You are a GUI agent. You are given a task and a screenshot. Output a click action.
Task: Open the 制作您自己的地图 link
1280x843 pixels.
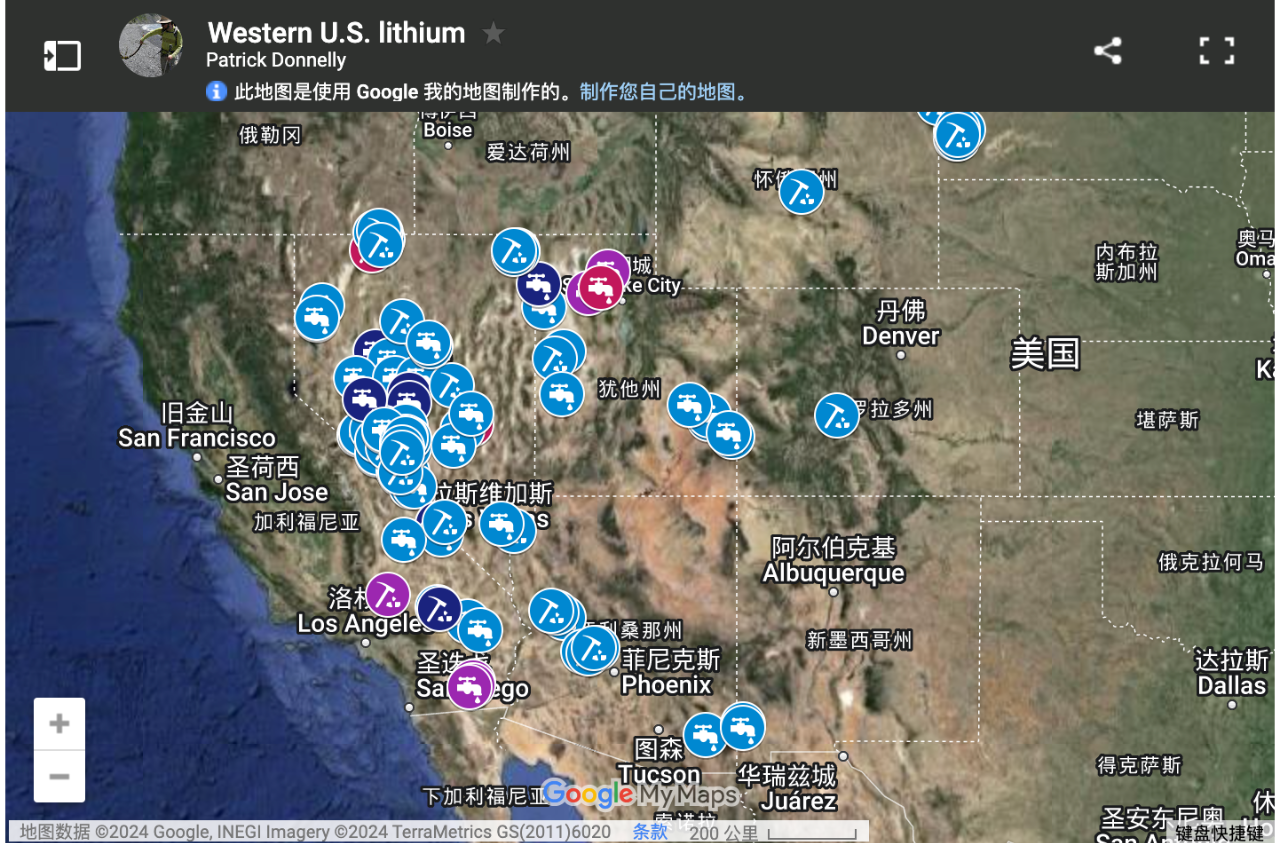pos(663,92)
